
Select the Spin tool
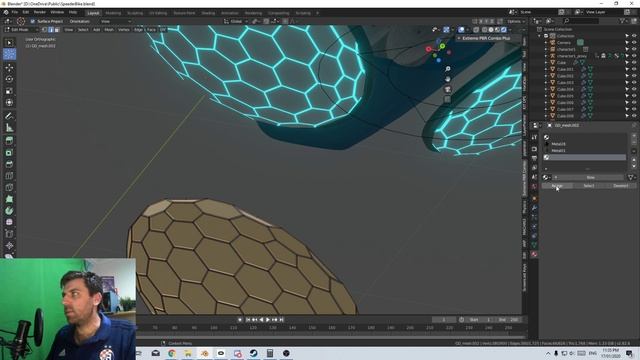pyautogui.click(x=9, y=211)
